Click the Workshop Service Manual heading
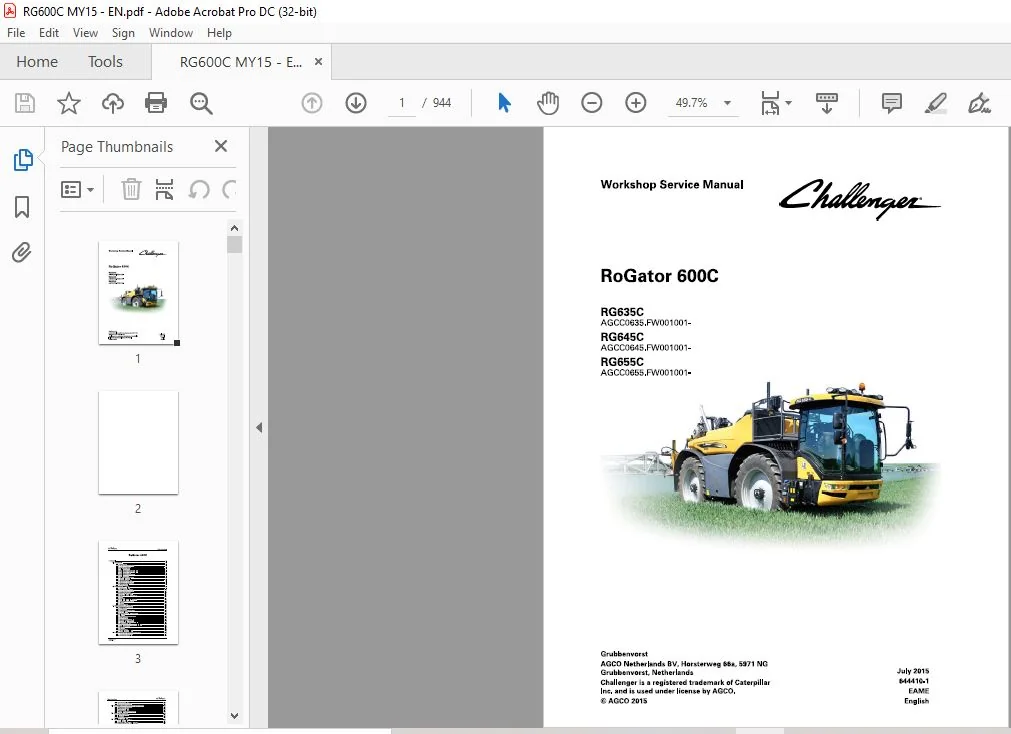 (672, 184)
